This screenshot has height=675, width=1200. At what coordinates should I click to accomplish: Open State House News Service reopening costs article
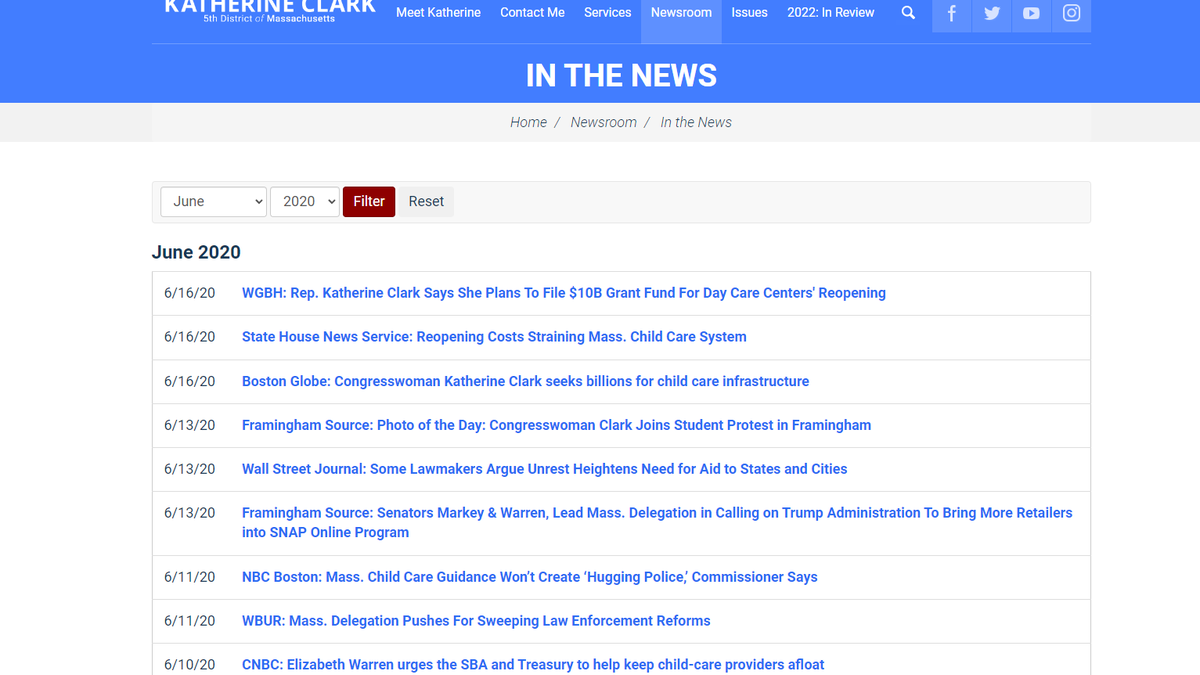tap(494, 337)
